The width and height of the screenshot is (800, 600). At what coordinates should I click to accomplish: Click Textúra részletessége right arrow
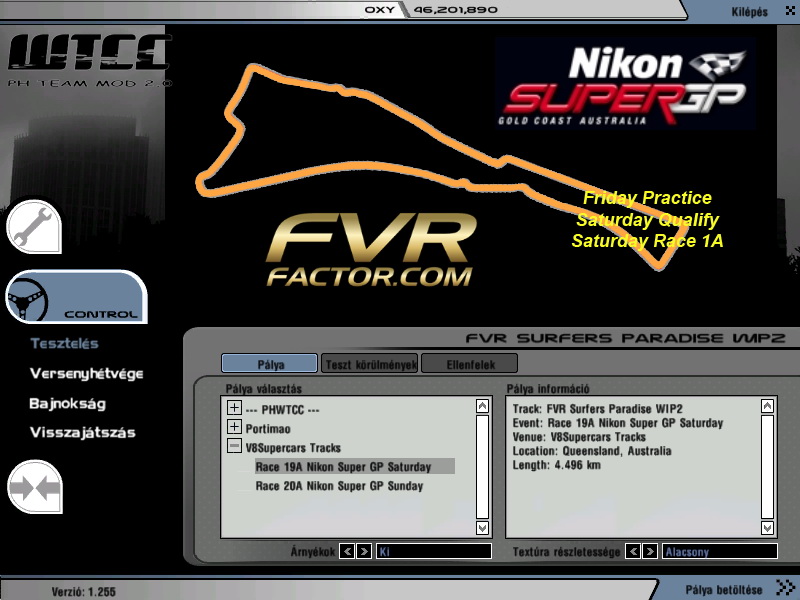pos(649,551)
